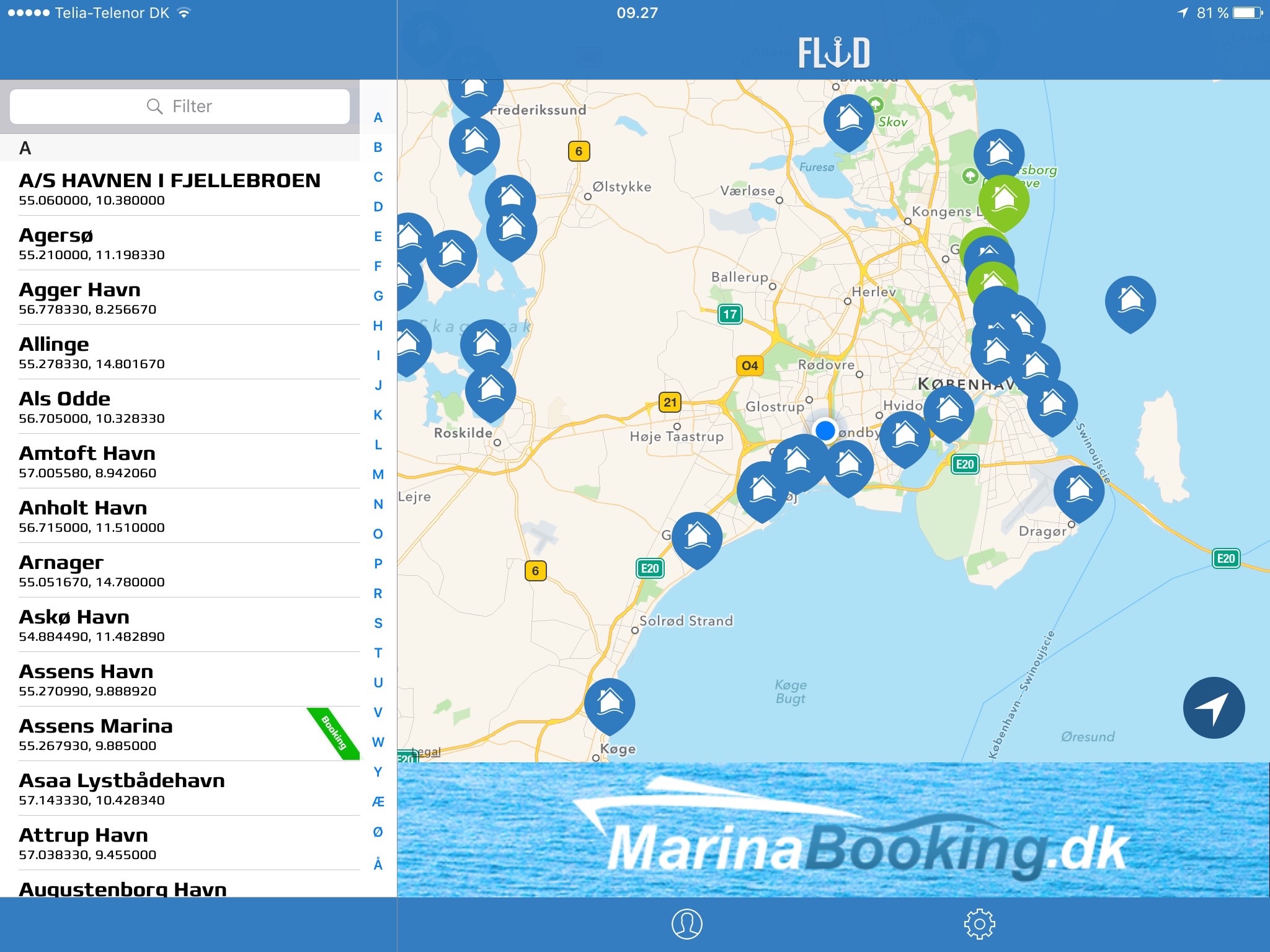Select the harbor pin near Køge
The height and width of the screenshot is (952, 1270).
610,703
